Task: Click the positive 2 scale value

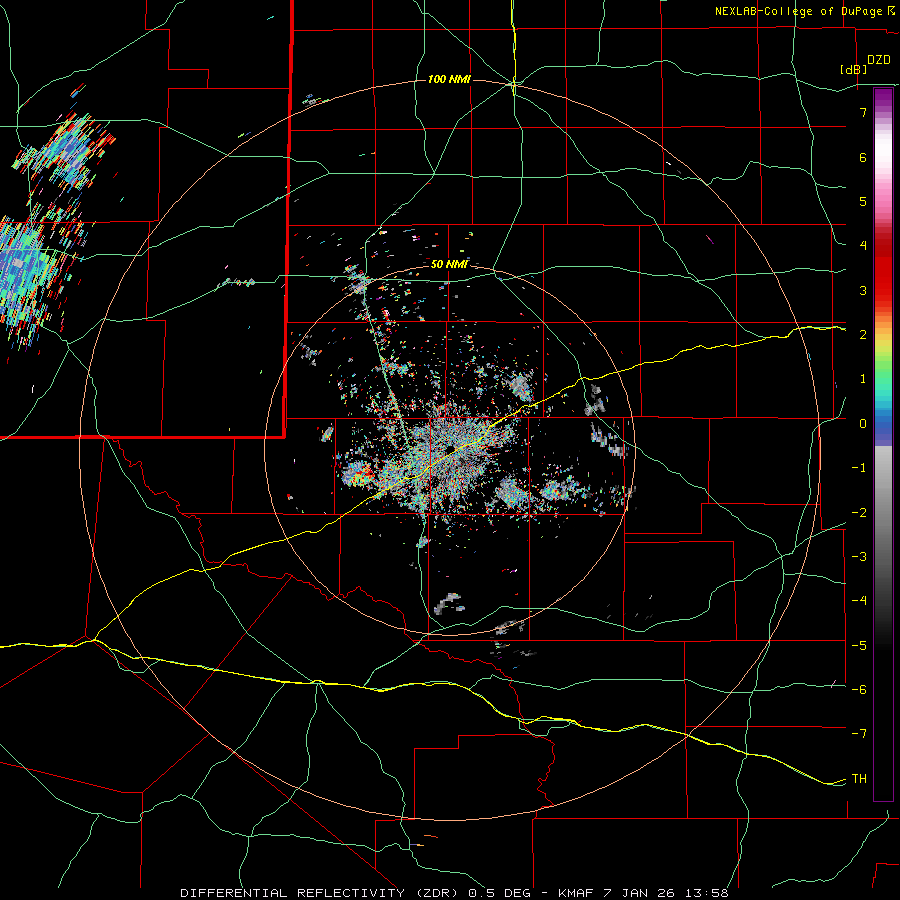Action: (863, 335)
